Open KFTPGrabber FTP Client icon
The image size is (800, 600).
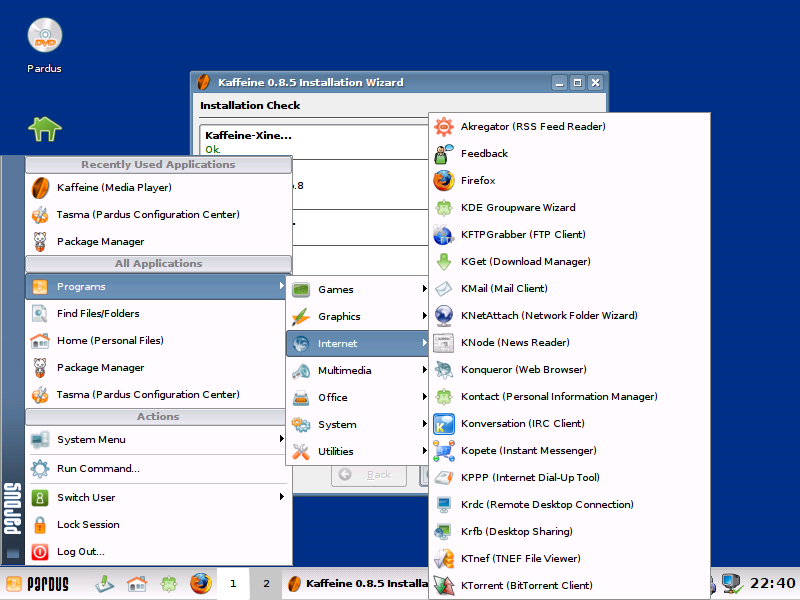[x=444, y=235]
